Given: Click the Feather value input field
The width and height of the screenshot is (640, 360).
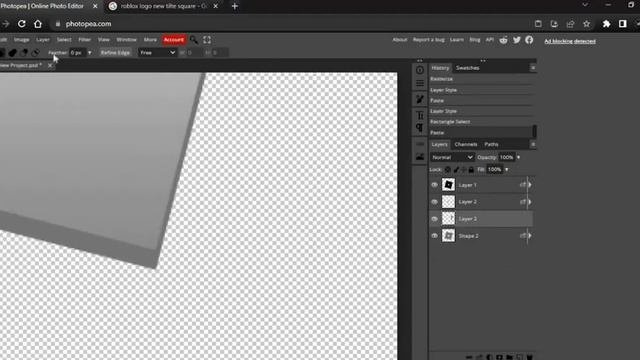Looking at the screenshot, I should pyautogui.click(x=77, y=53).
